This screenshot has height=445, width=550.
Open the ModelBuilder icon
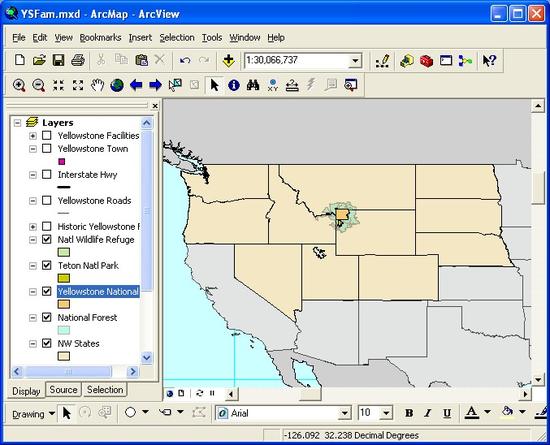[x=465, y=61]
